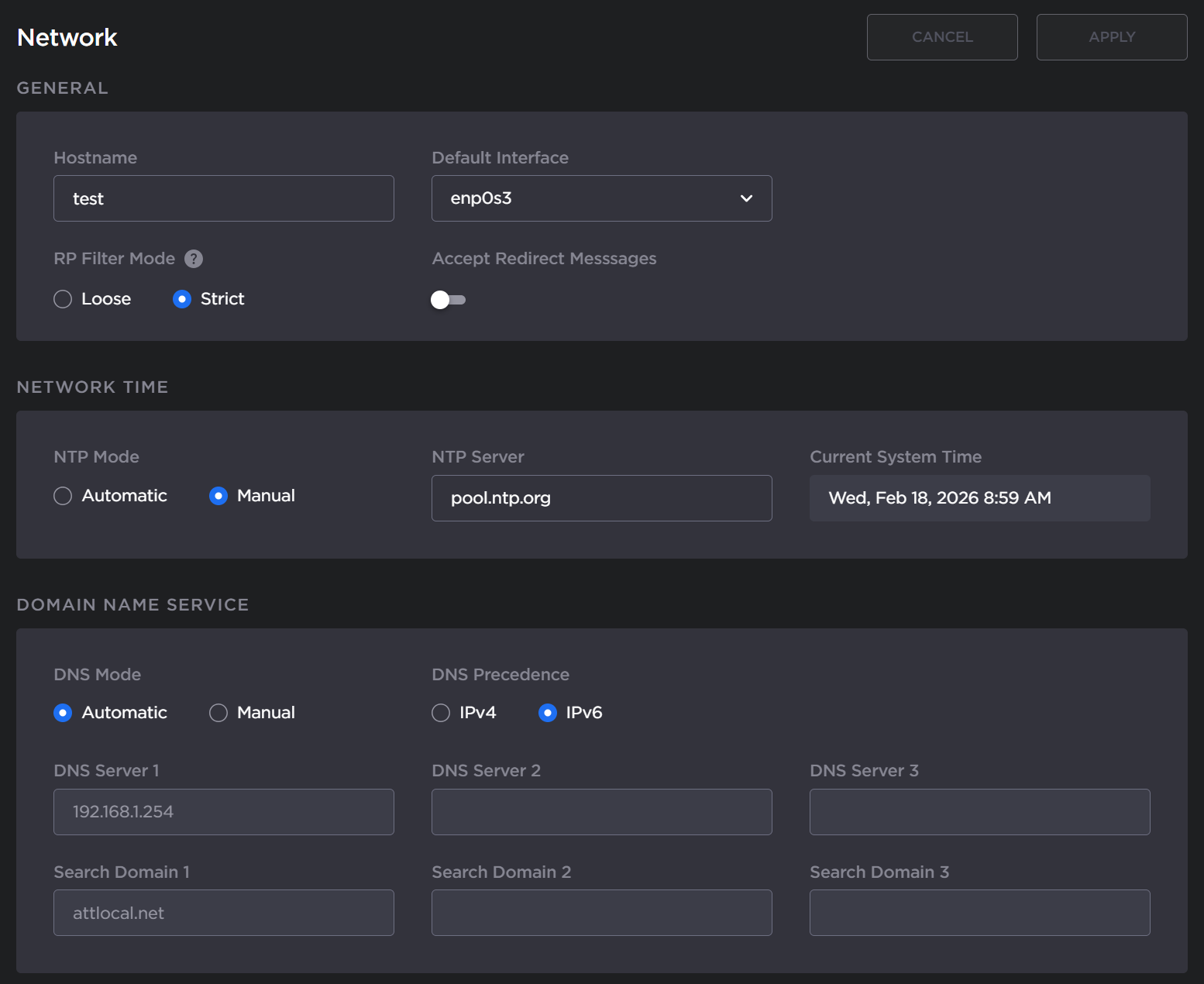The image size is (1204, 984).
Task: Click the DNS Precedence label
Action: pos(501,675)
